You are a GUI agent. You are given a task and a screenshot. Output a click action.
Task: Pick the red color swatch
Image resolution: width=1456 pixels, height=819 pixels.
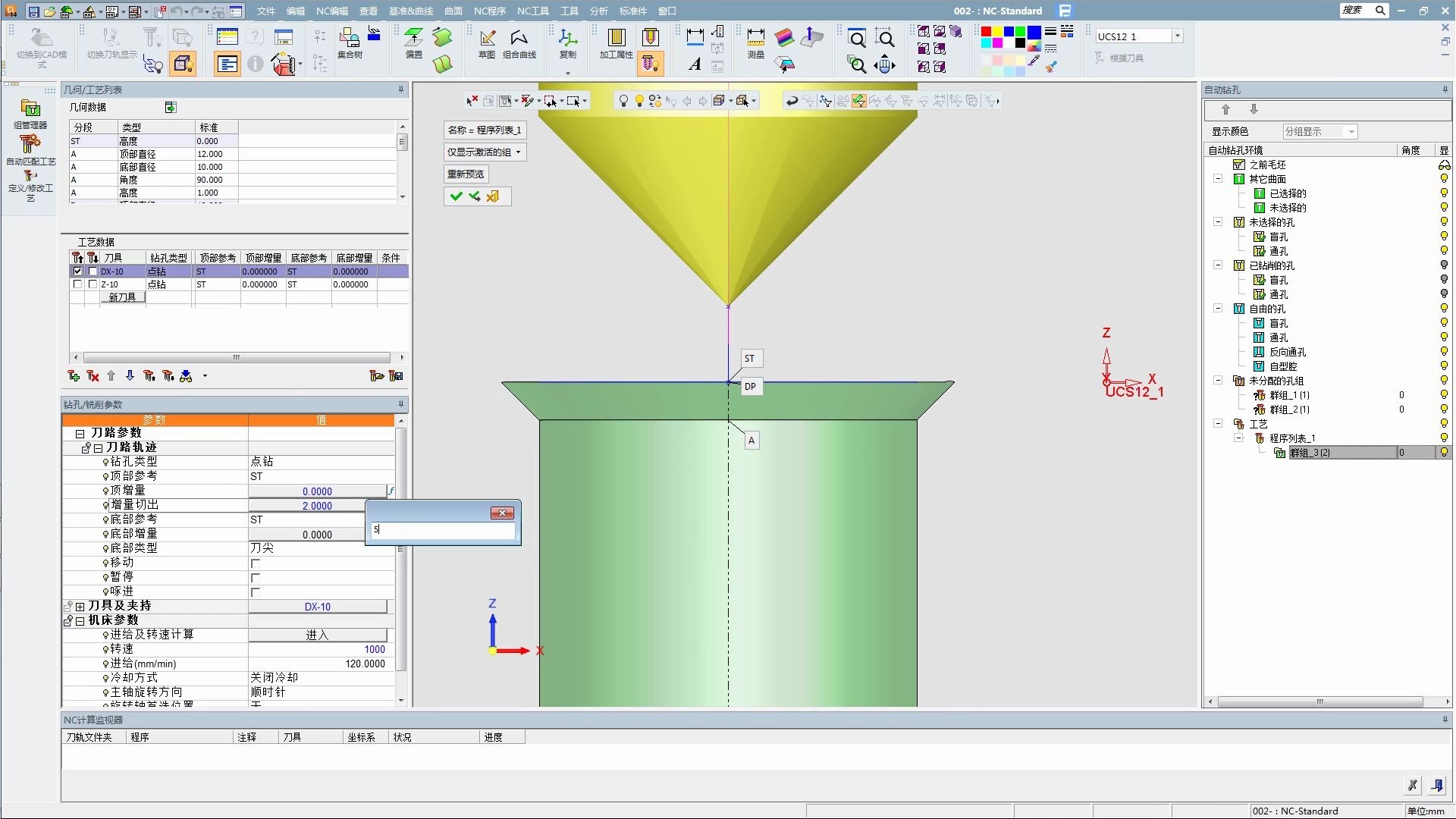986,32
